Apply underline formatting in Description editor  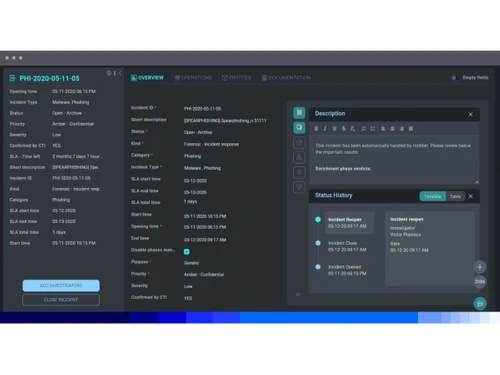(334, 129)
